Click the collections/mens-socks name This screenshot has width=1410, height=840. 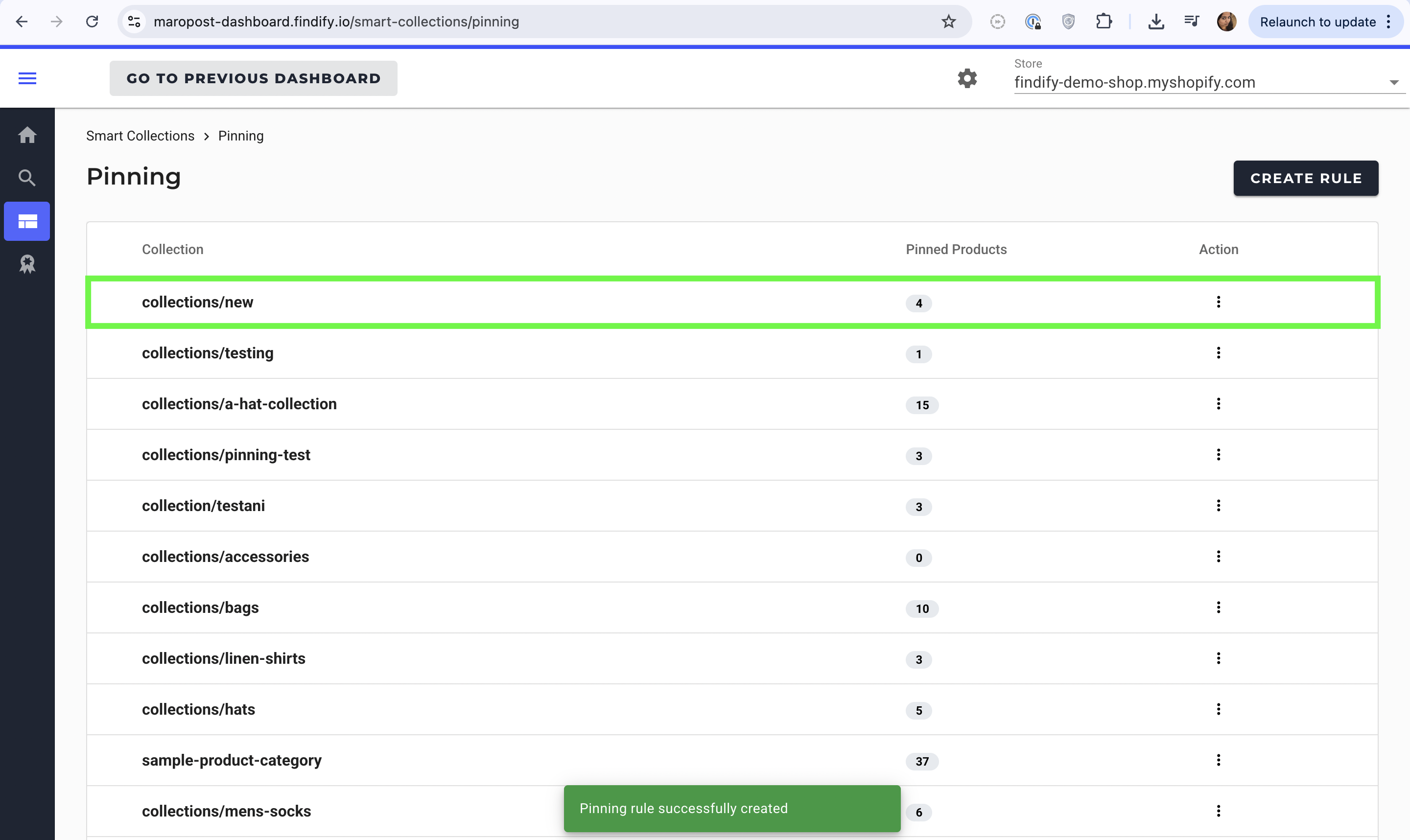coord(226,811)
